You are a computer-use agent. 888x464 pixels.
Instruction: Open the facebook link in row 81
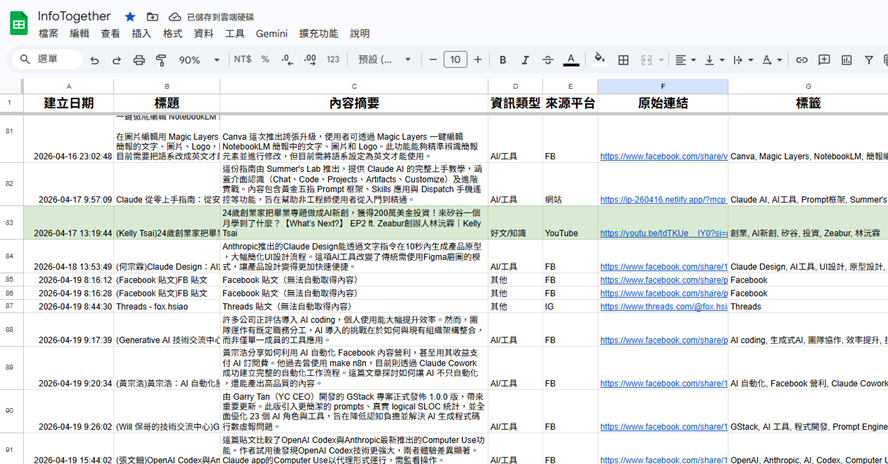(x=663, y=156)
